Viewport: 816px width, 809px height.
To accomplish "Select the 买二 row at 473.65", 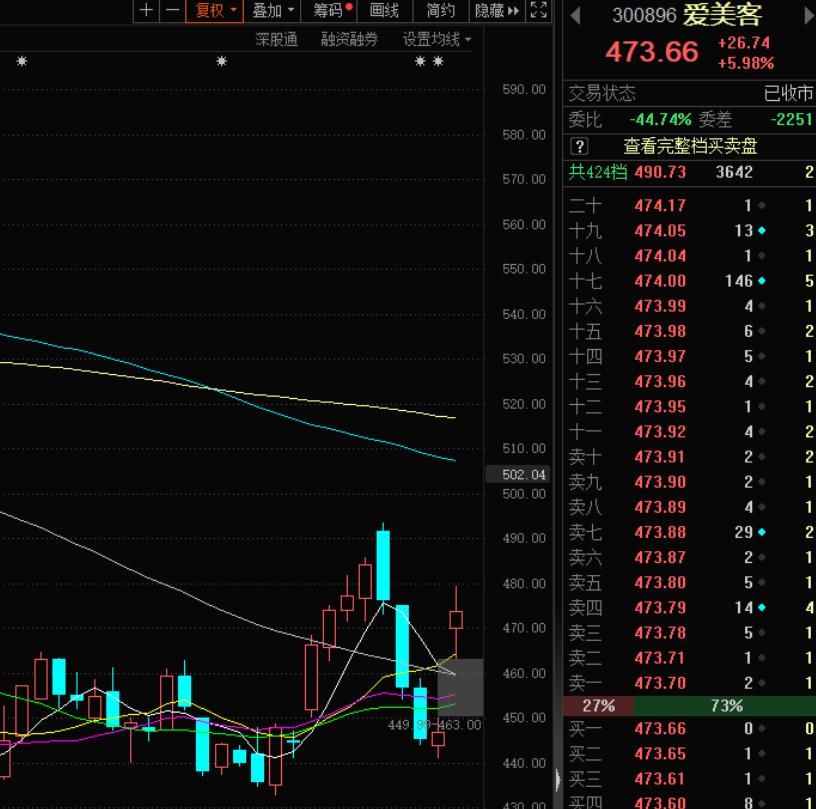I will (x=690, y=753).
